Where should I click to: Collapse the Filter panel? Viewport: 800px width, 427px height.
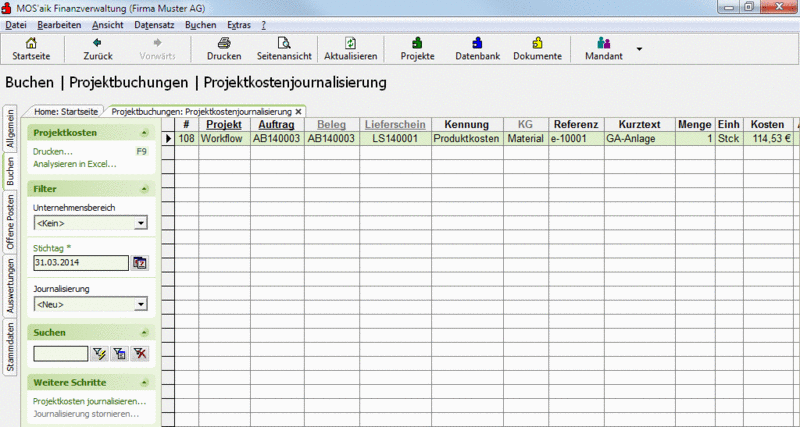tap(144, 189)
